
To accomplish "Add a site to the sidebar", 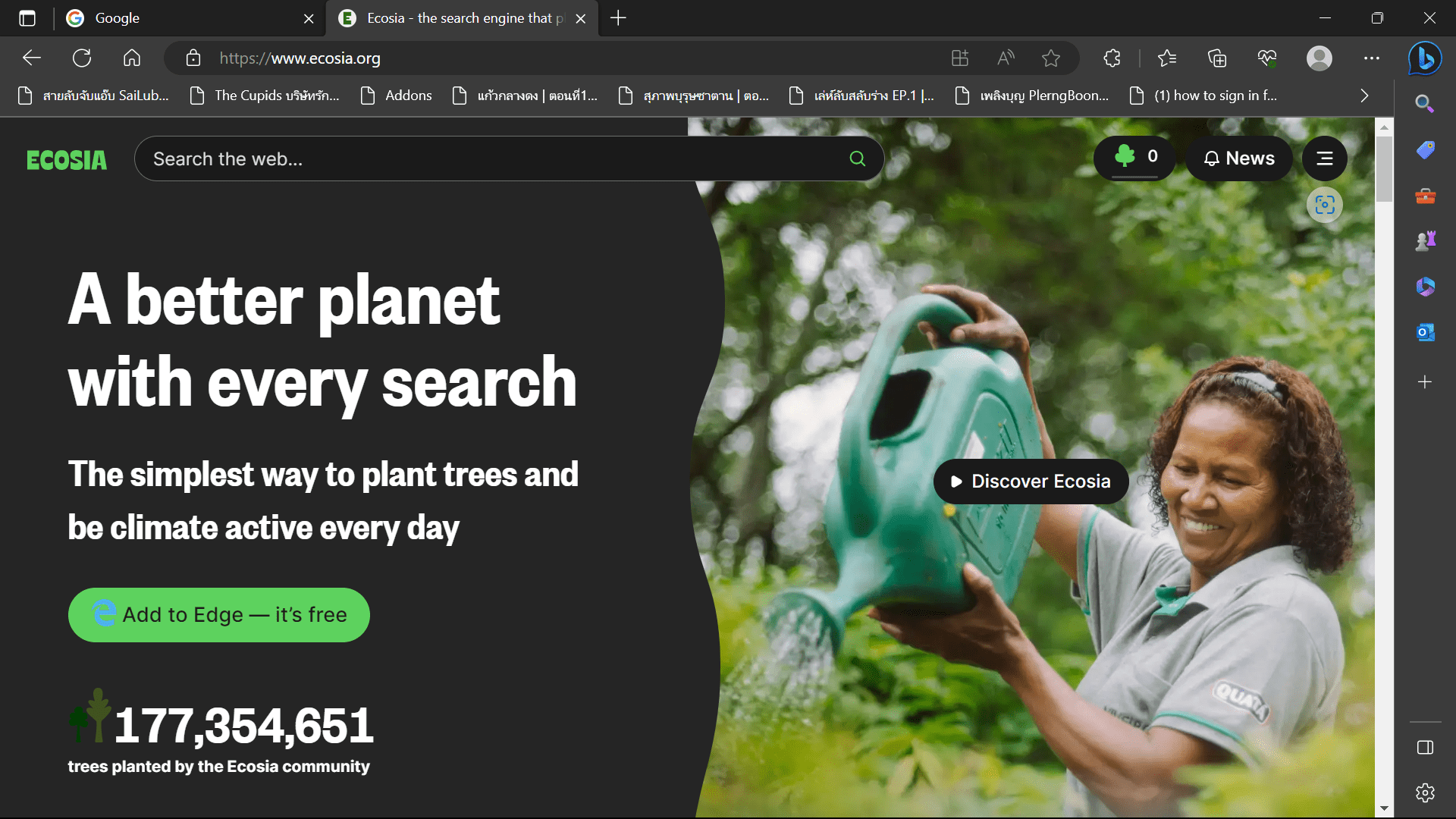I will [1425, 381].
